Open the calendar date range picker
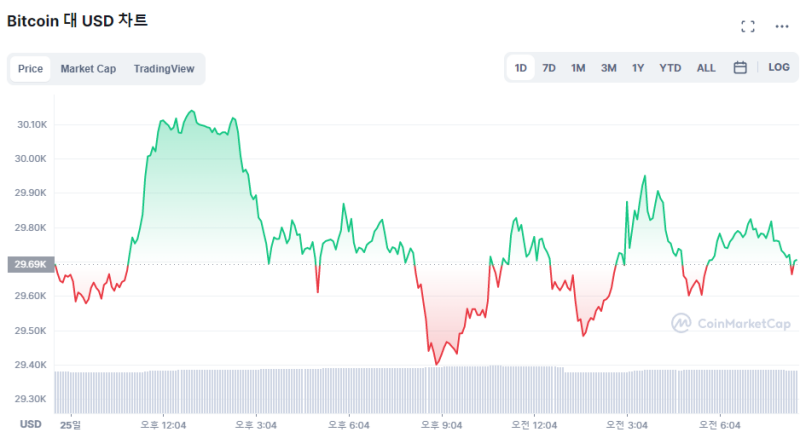 tap(740, 68)
